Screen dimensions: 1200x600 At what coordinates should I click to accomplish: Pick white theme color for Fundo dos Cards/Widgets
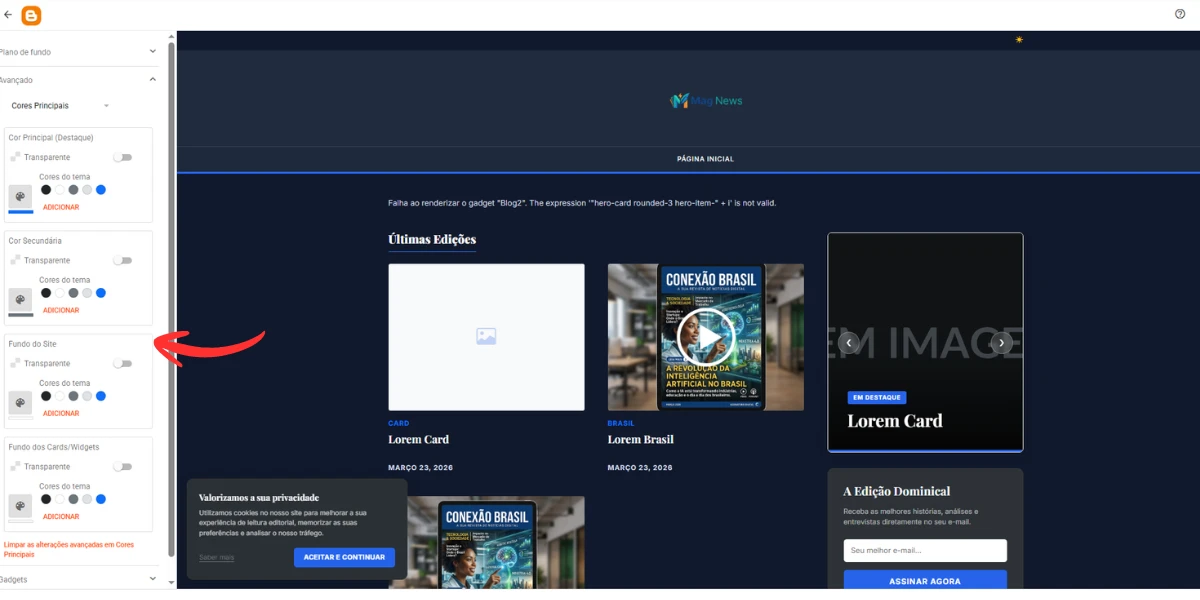[60, 499]
